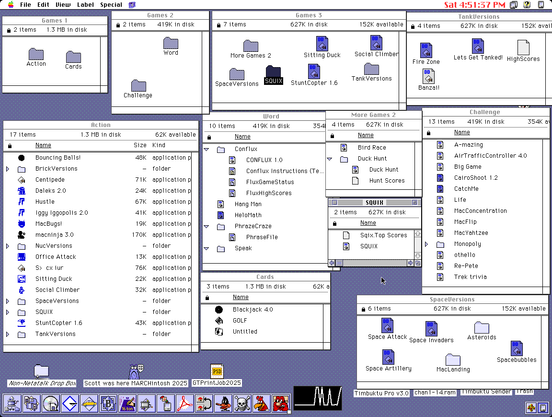
Task: Expand Monopoly folder in Challenge window
Action: (x=426, y=244)
